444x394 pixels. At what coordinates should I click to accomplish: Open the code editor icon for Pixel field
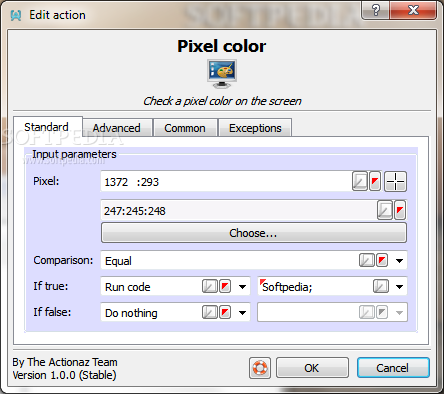[x=360, y=181]
